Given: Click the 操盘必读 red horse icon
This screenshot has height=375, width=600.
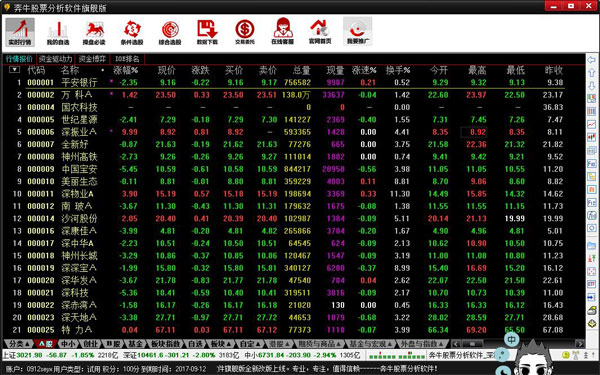Looking at the screenshot, I should (x=94, y=32).
